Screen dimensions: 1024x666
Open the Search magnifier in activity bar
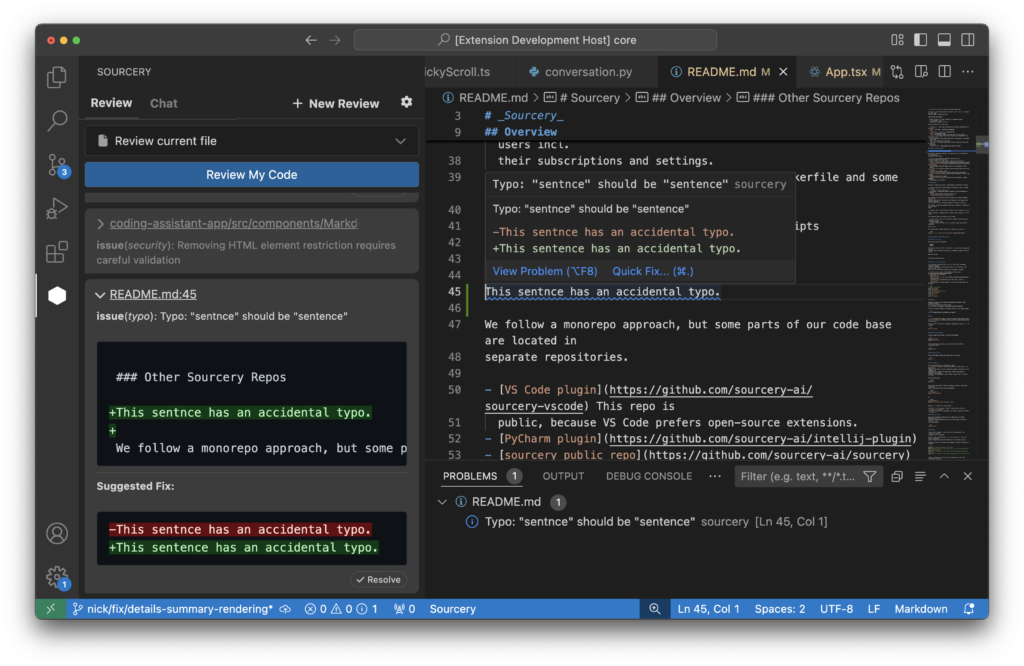coord(57,121)
